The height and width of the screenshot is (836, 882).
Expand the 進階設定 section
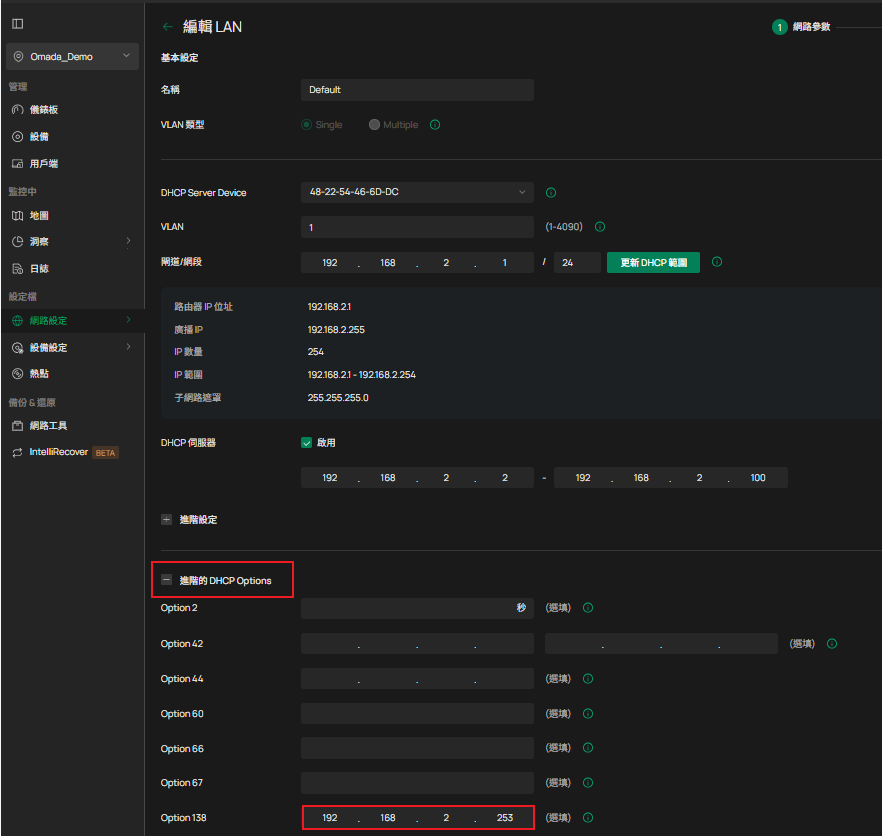(167, 520)
